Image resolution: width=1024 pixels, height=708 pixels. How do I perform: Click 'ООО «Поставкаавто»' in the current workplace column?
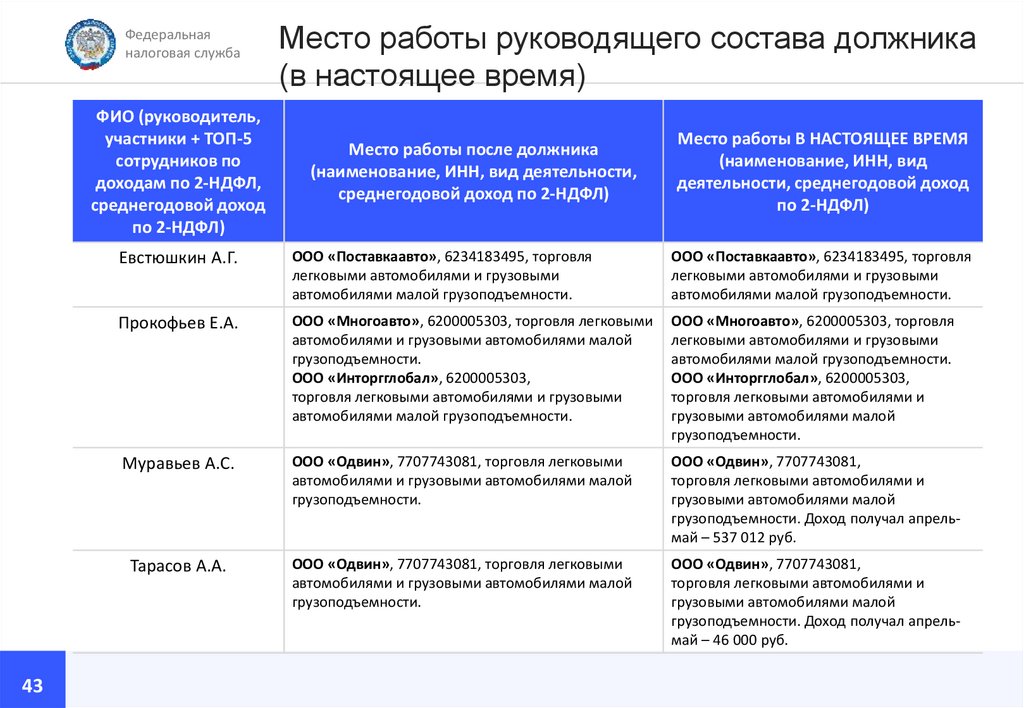tap(743, 257)
